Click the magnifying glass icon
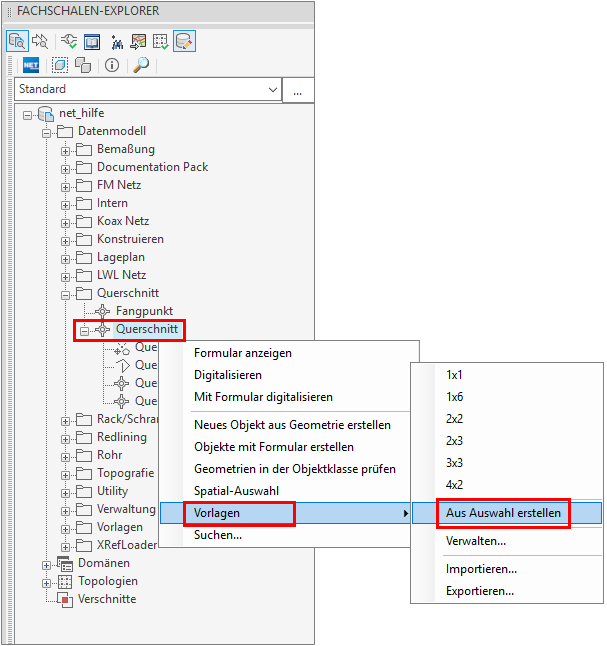The width and height of the screenshot is (607, 646). point(141,65)
